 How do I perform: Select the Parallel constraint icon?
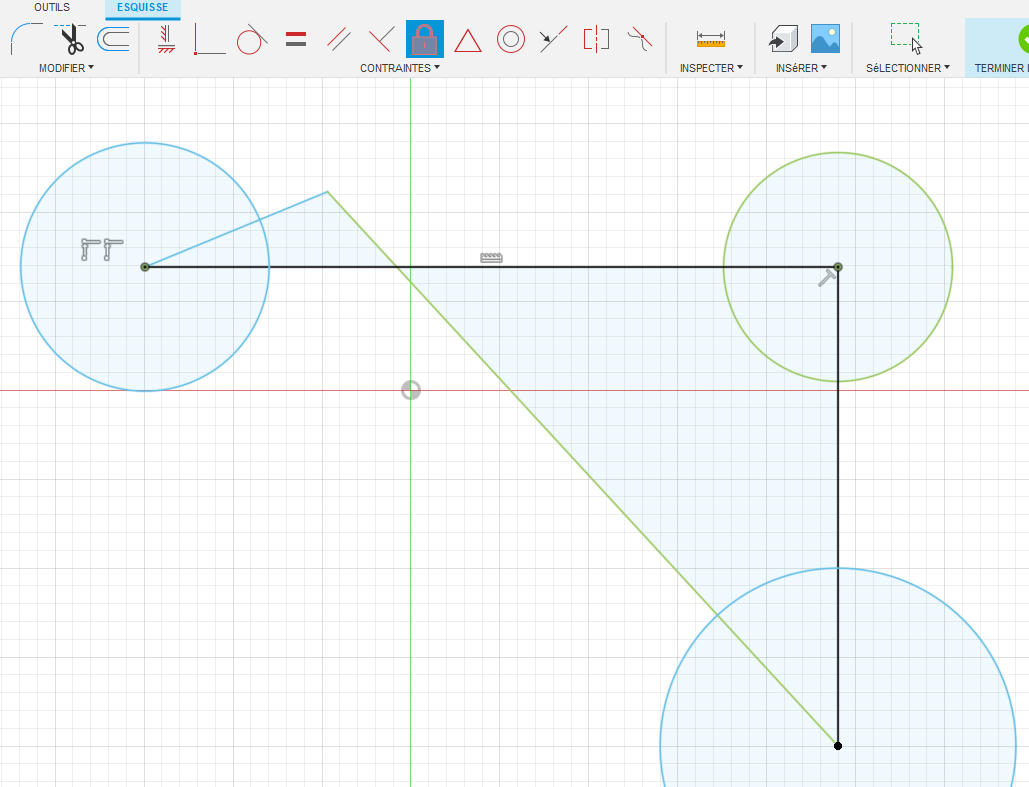tap(339, 39)
